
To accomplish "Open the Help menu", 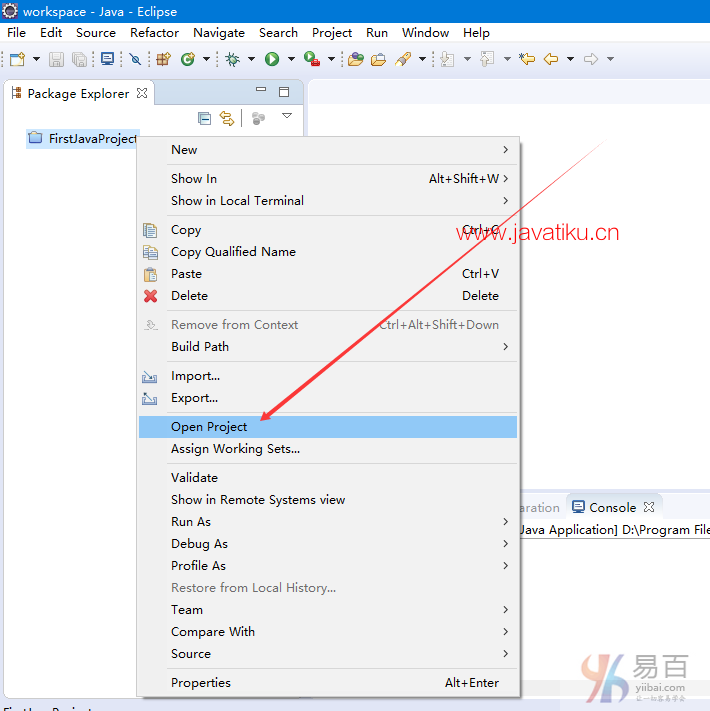I will (x=476, y=33).
